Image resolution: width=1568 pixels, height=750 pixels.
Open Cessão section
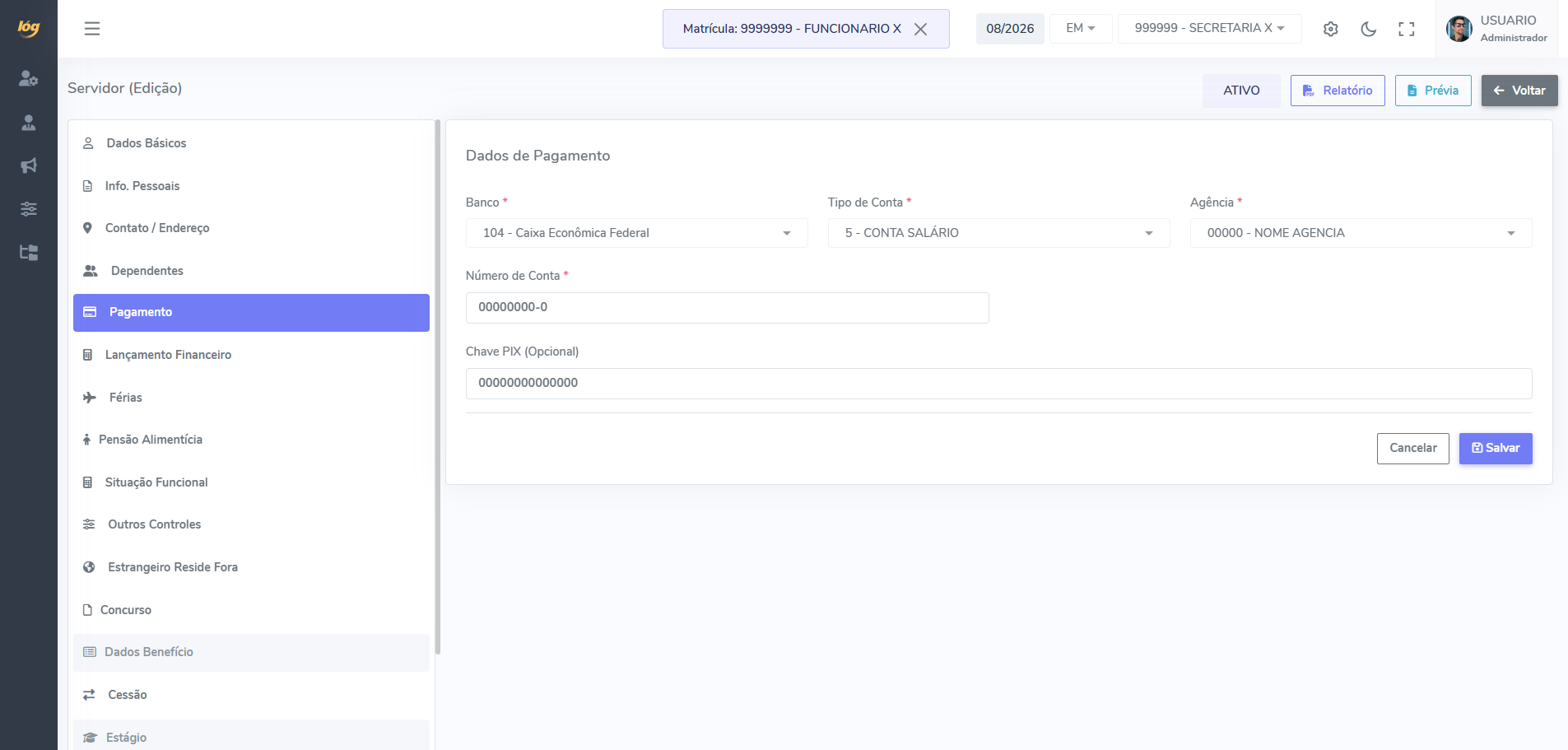tap(251, 695)
